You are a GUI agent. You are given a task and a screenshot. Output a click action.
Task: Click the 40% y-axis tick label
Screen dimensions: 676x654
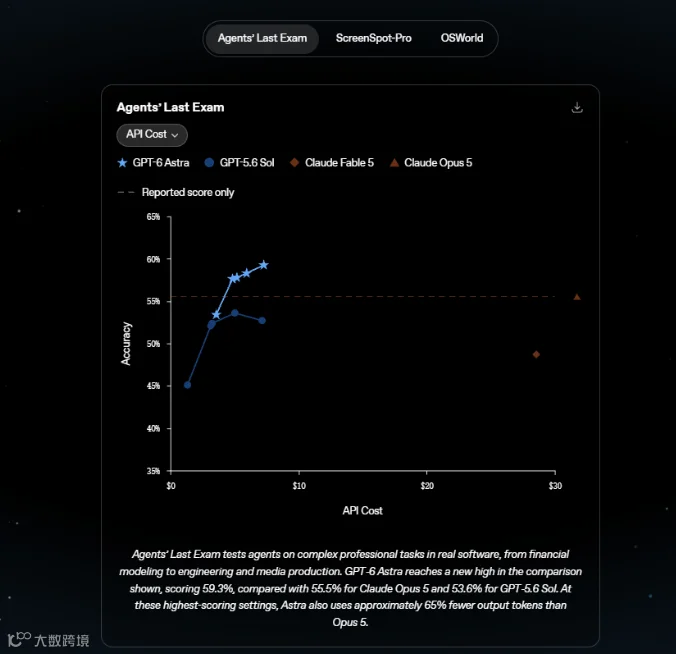(x=153, y=429)
